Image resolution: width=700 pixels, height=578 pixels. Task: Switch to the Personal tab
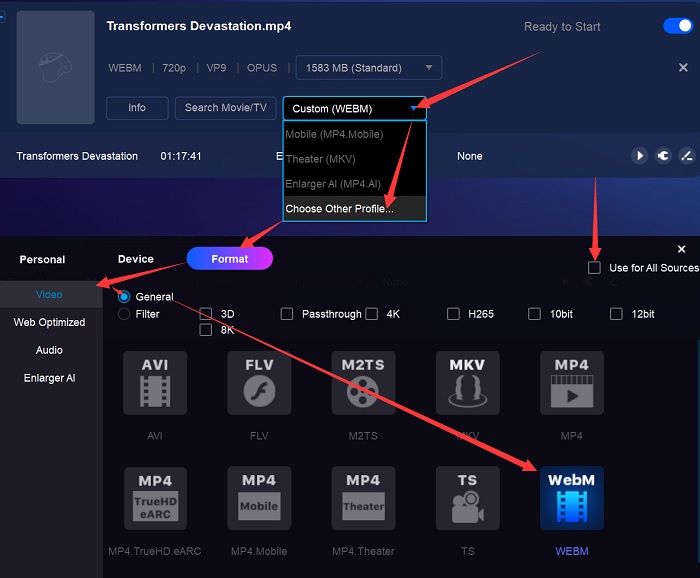[x=42, y=259]
